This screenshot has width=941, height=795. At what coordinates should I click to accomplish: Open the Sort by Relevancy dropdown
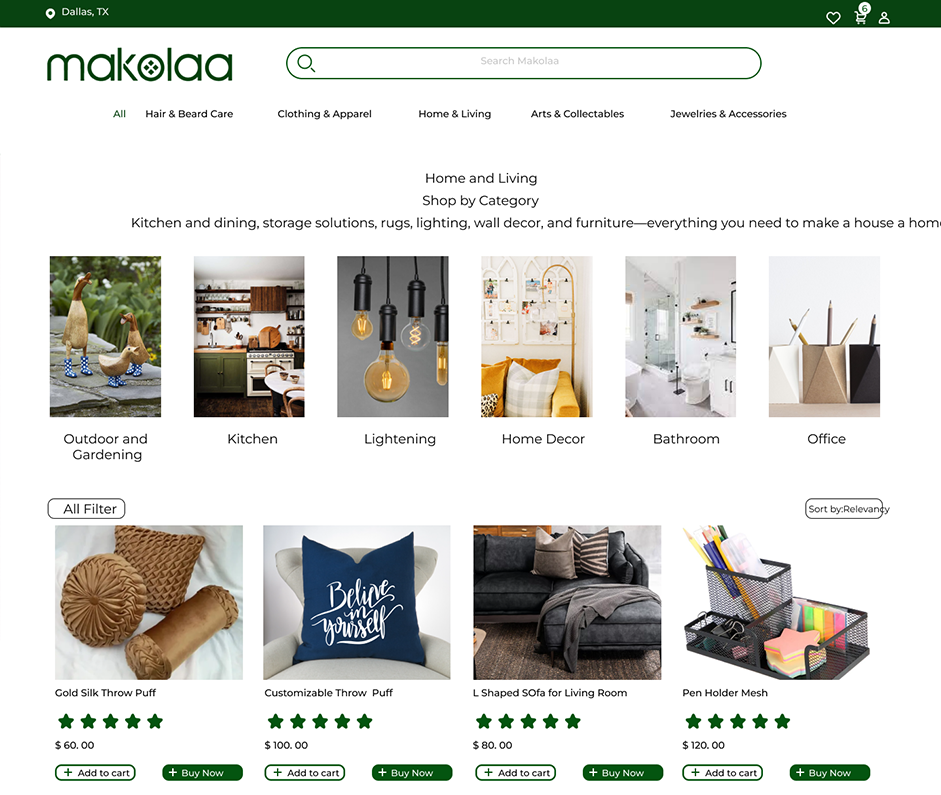tap(844, 509)
